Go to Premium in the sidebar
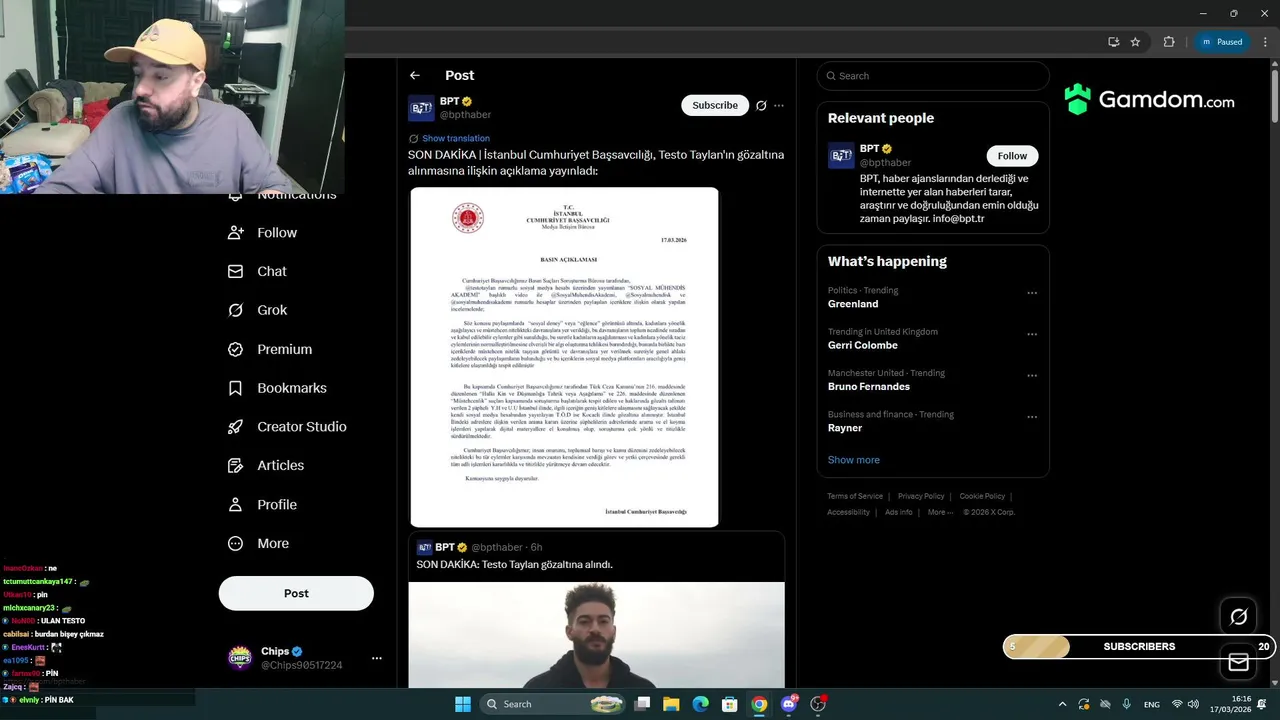The image size is (1280, 720). [284, 349]
